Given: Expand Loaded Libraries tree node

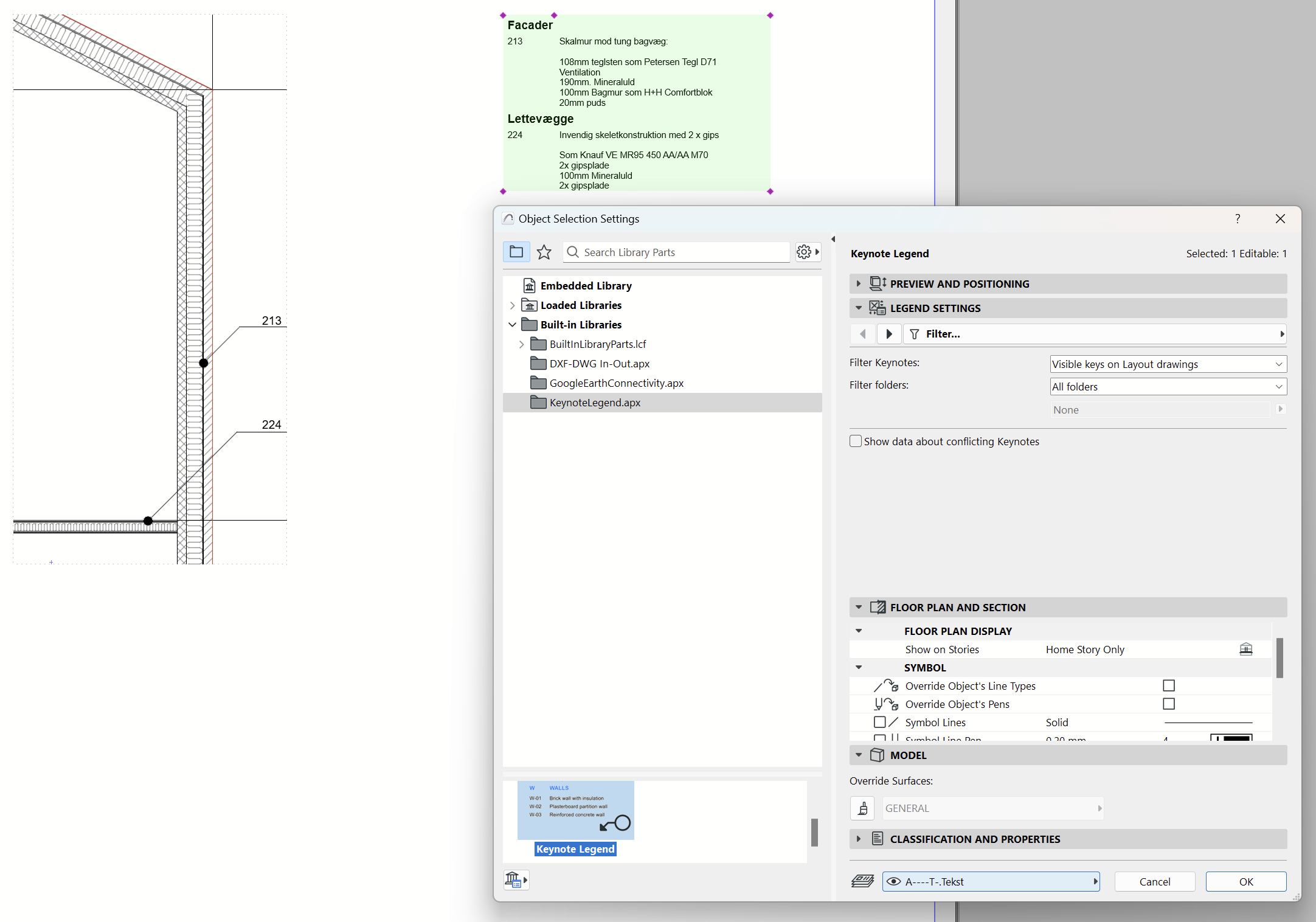Looking at the screenshot, I should click(x=512, y=305).
